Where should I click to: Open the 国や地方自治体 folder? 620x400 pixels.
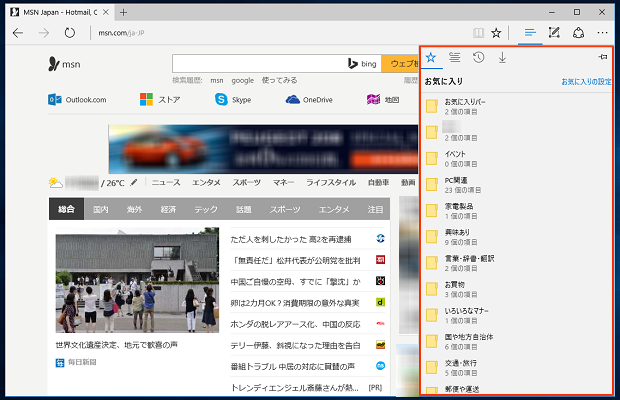pyautogui.click(x=516, y=341)
